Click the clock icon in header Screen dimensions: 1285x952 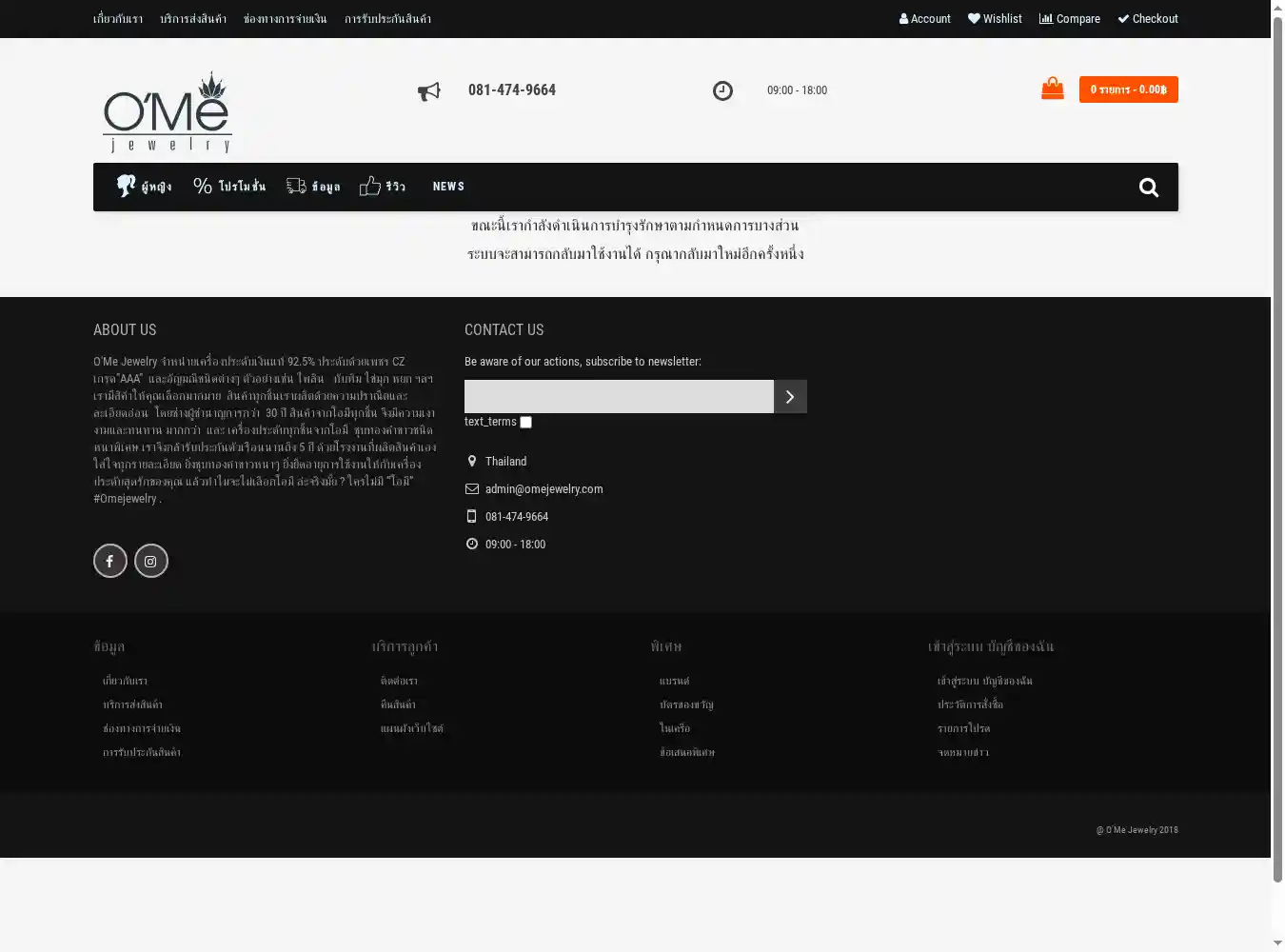click(x=722, y=90)
